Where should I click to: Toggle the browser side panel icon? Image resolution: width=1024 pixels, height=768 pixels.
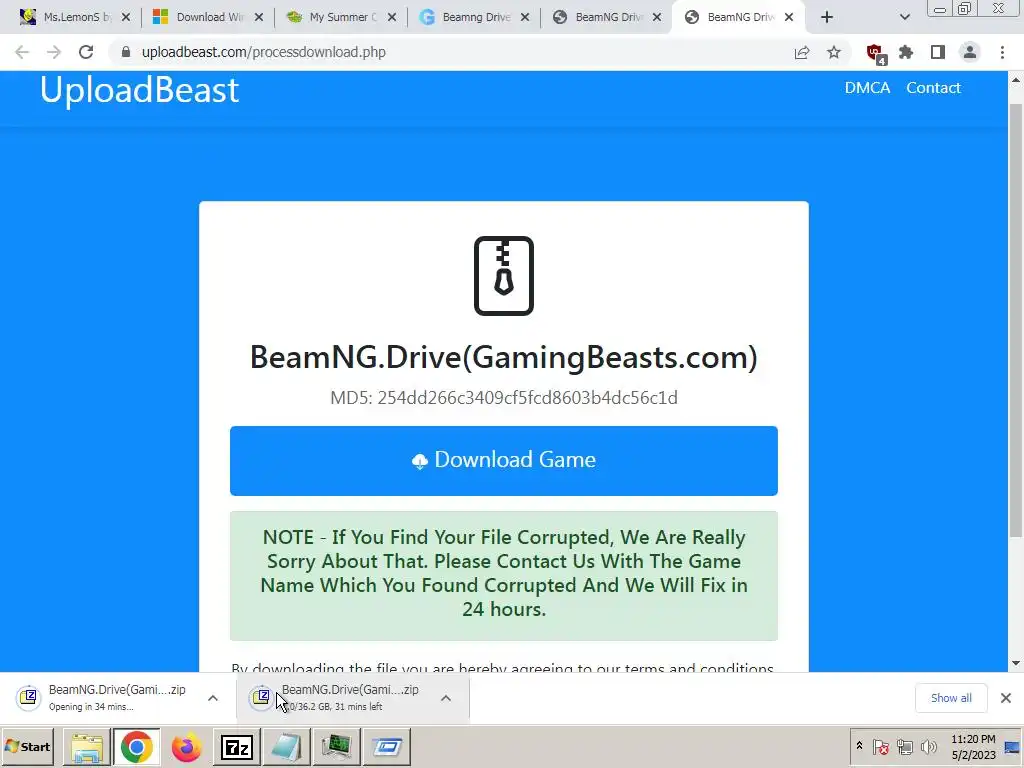tap(938, 52)
